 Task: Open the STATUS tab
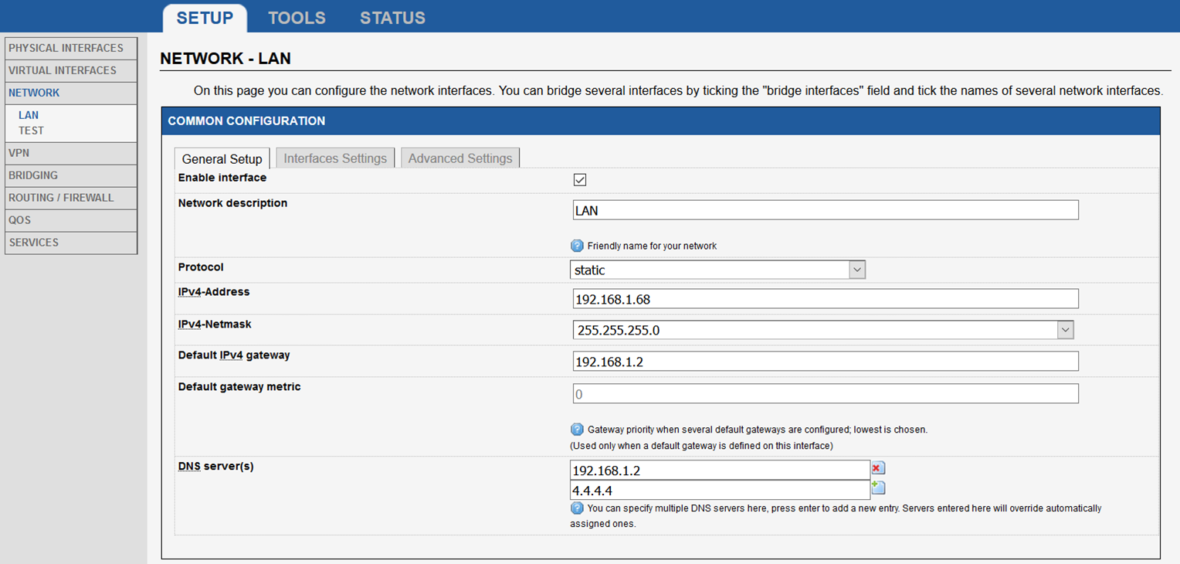(x=392, y=18)
